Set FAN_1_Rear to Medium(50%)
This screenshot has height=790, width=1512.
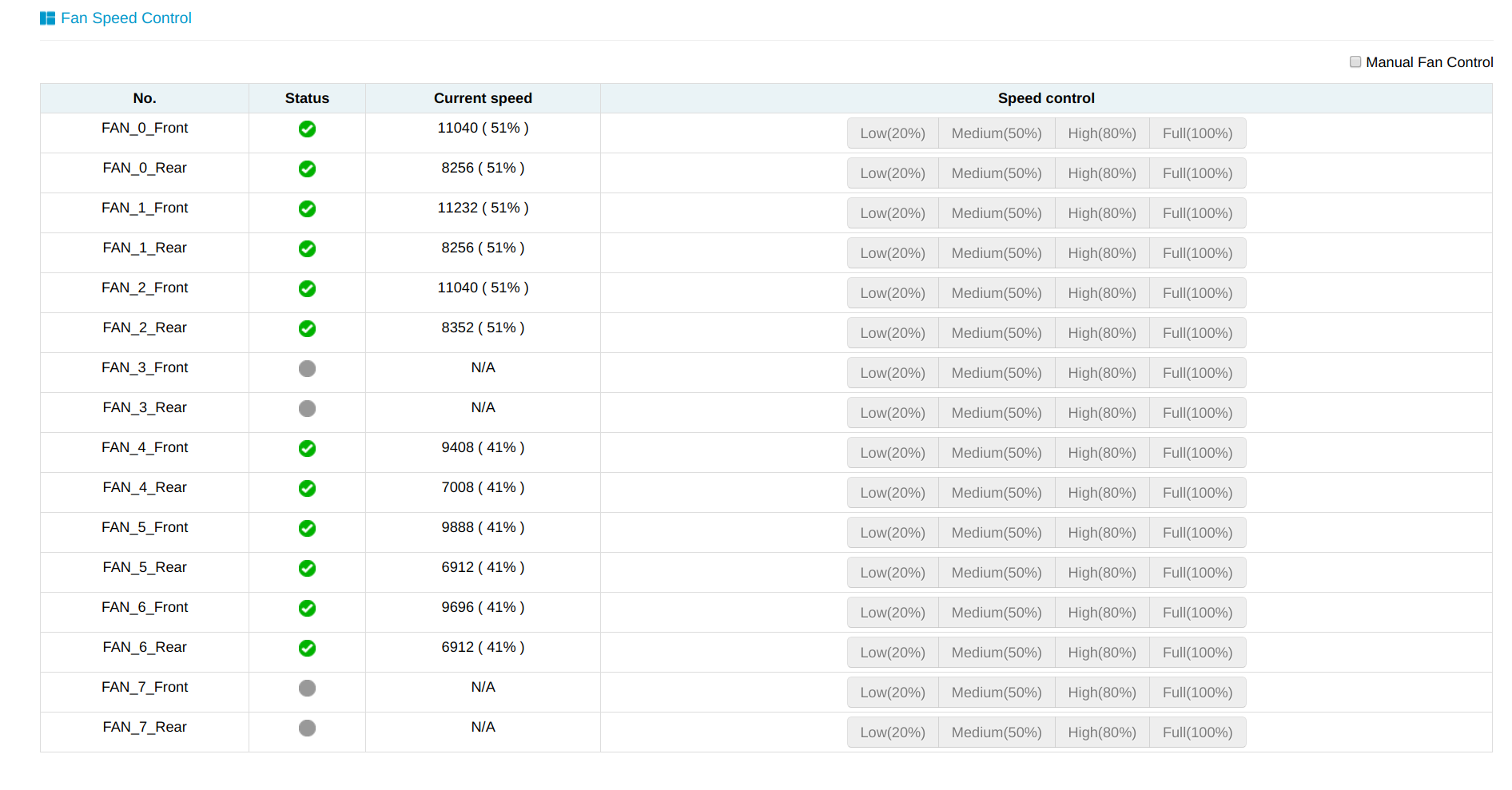997,253
